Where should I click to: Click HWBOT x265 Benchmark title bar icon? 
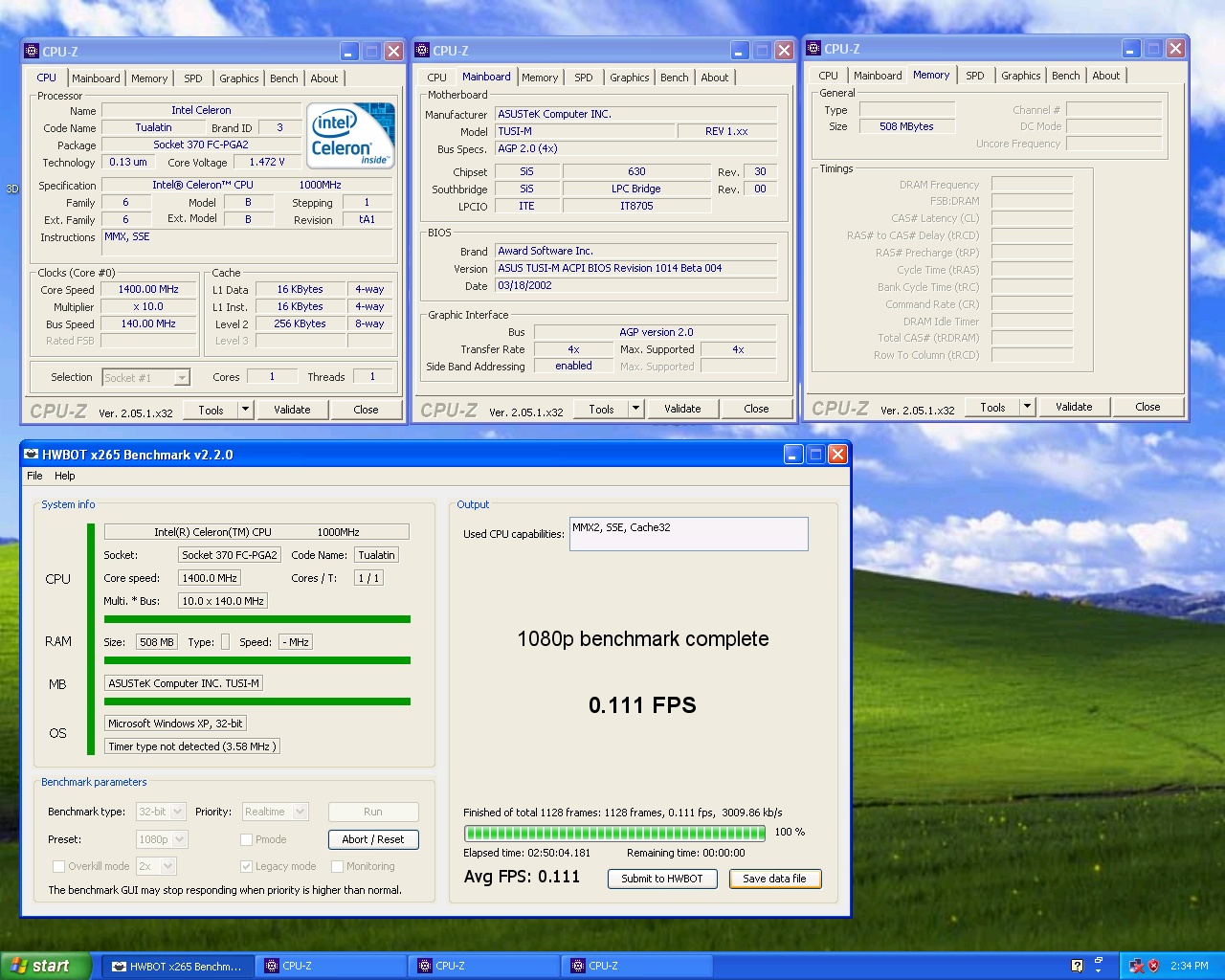[x=32, y=455]
